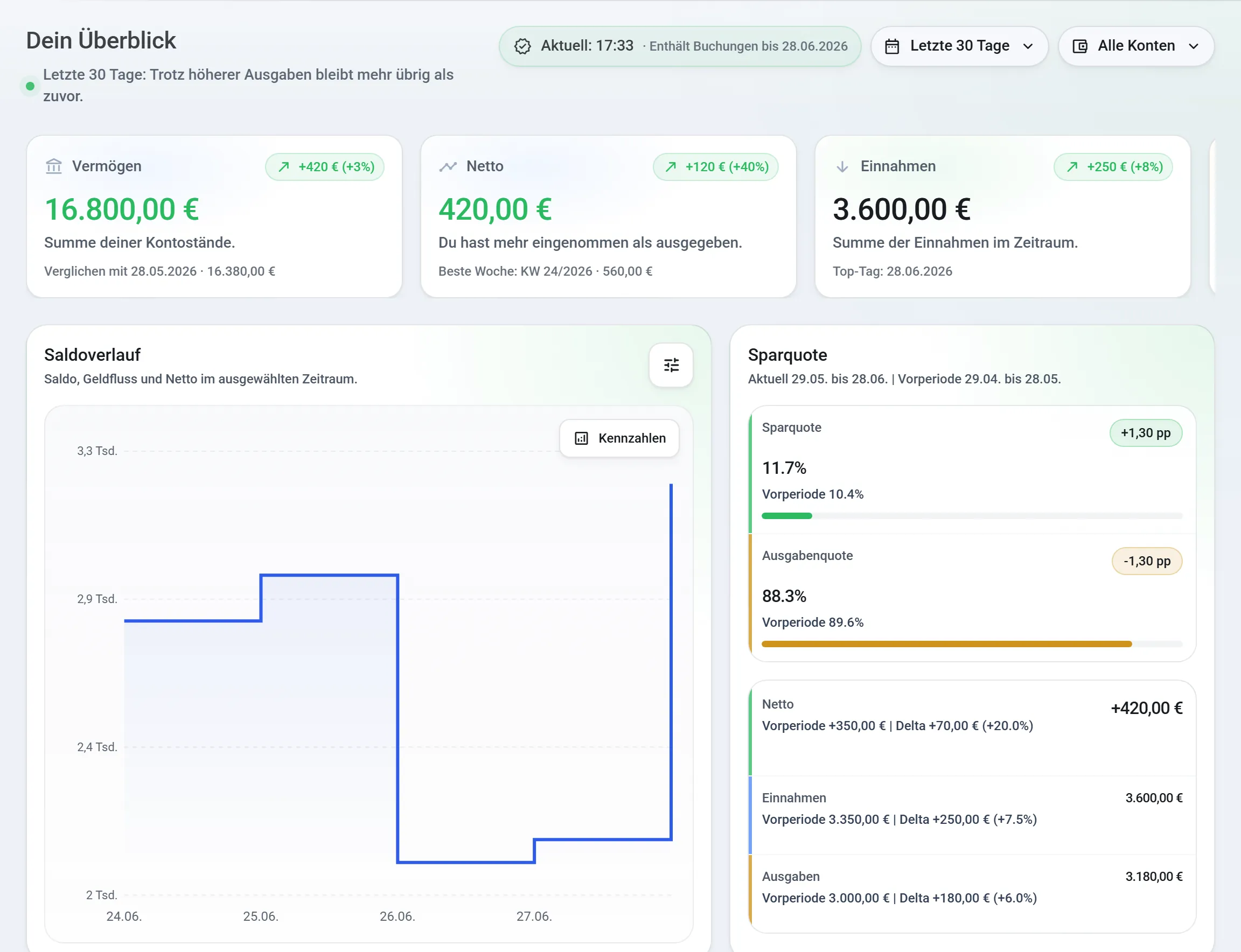Click the Aktuell: 17:33 status pill

click(x=680, y=46)
